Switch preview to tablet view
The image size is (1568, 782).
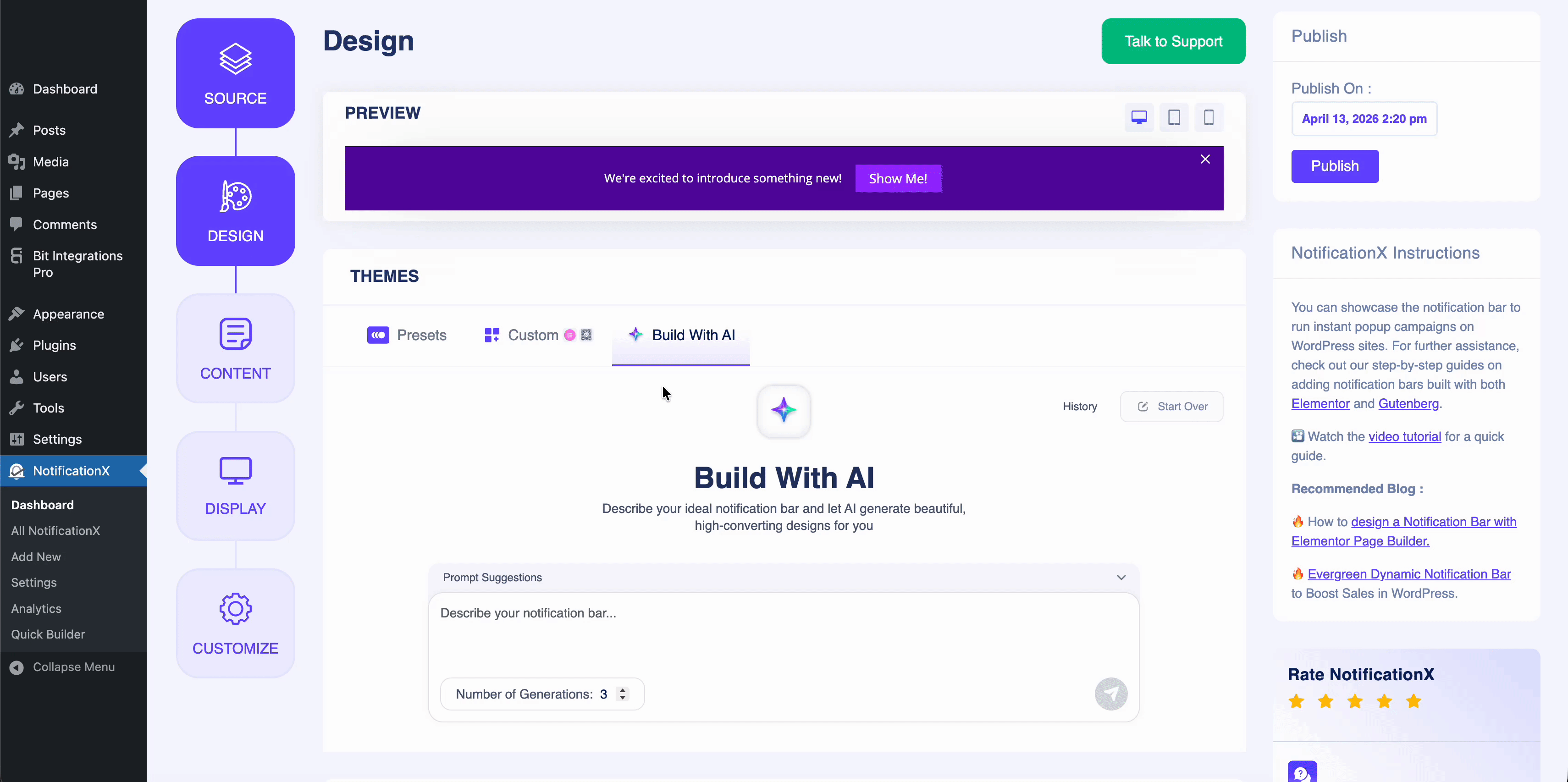click(1174, 117)
